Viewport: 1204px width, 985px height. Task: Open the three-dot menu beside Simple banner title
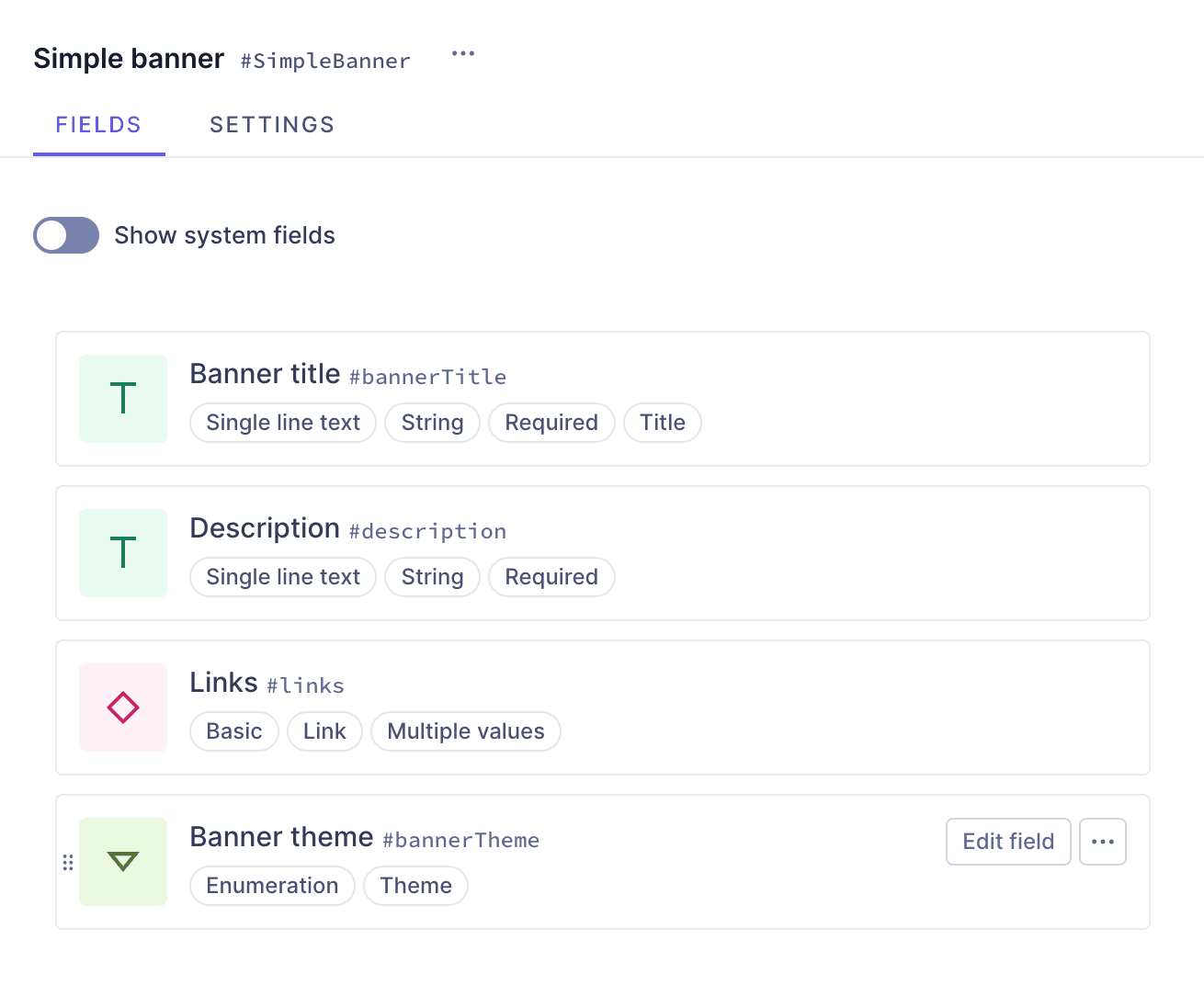[462, 53]
